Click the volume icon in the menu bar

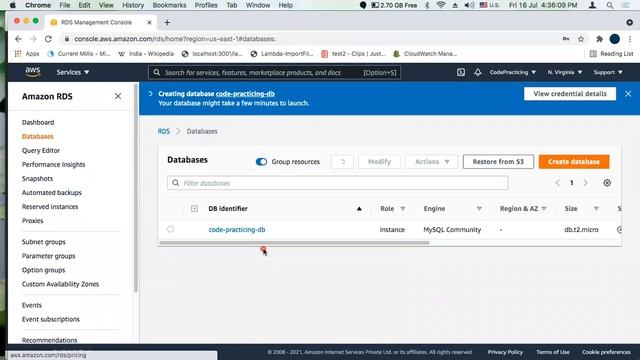[x=469, y=5]
